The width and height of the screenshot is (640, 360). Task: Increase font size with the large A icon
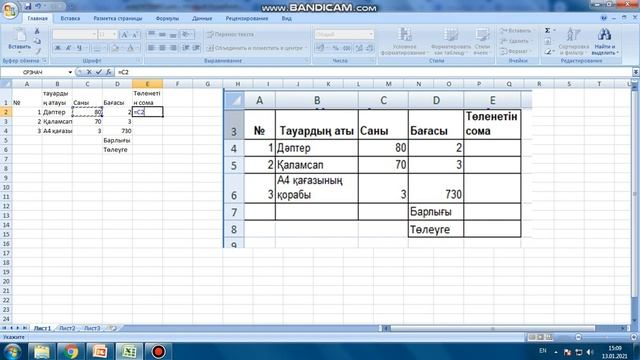[125, 35]
